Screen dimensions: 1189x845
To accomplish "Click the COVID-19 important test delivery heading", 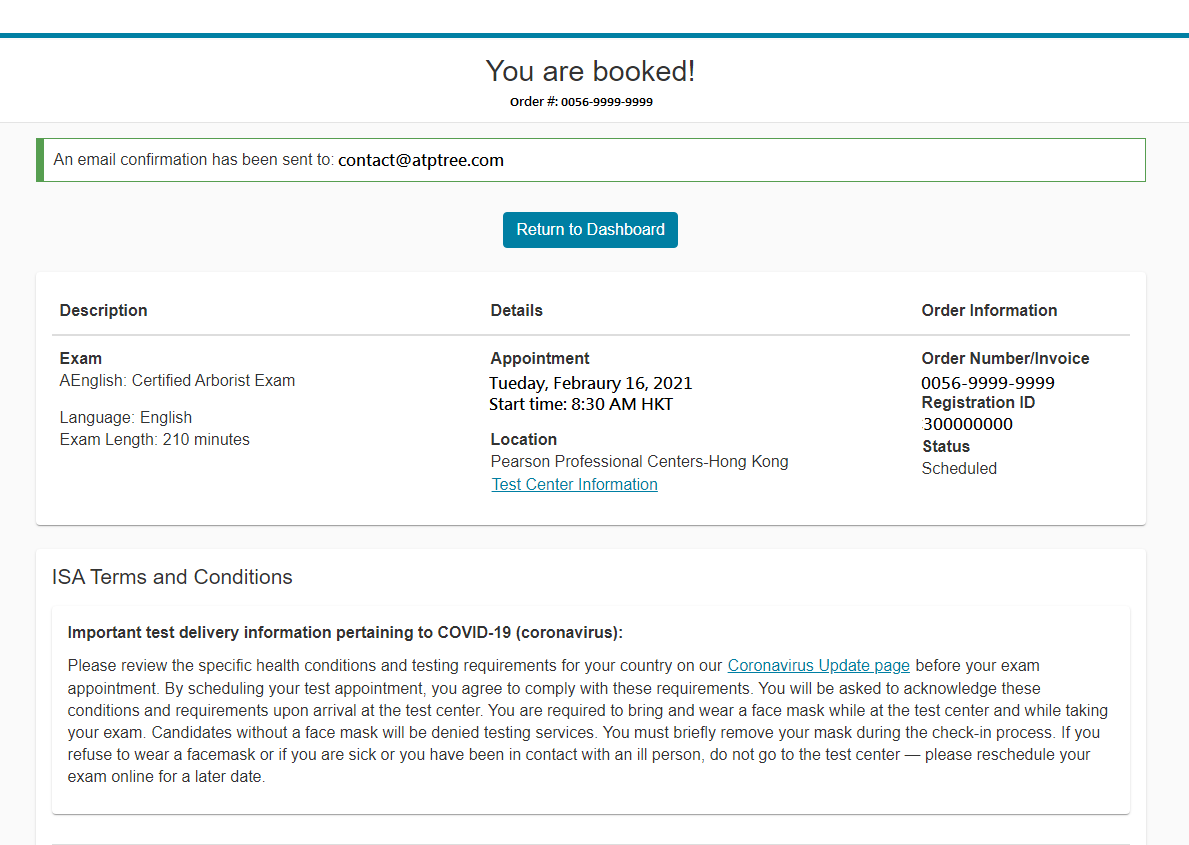I will pyautogui.click(x=345, y=633).
